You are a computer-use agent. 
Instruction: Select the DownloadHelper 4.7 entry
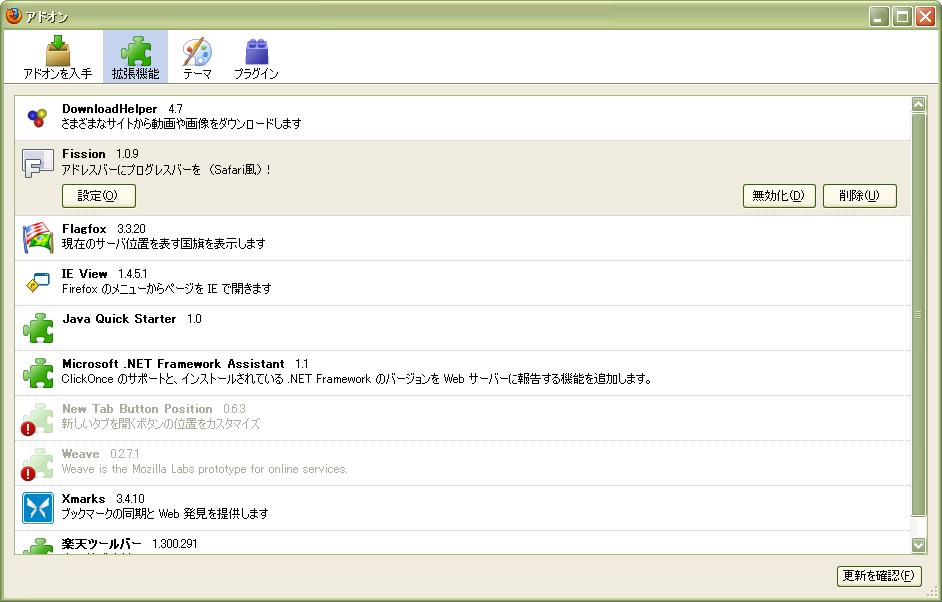click(462, 118)
